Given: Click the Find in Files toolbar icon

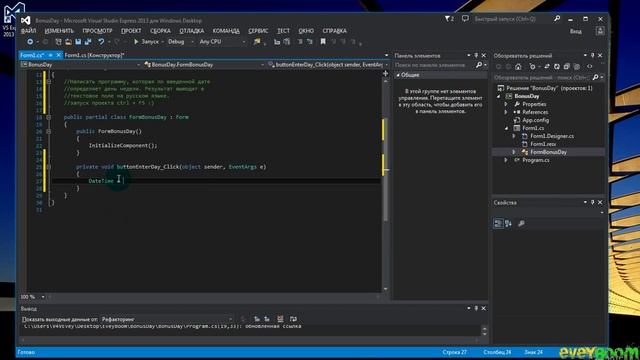Looking at the screenshot, I should click(x=257, y=42).
